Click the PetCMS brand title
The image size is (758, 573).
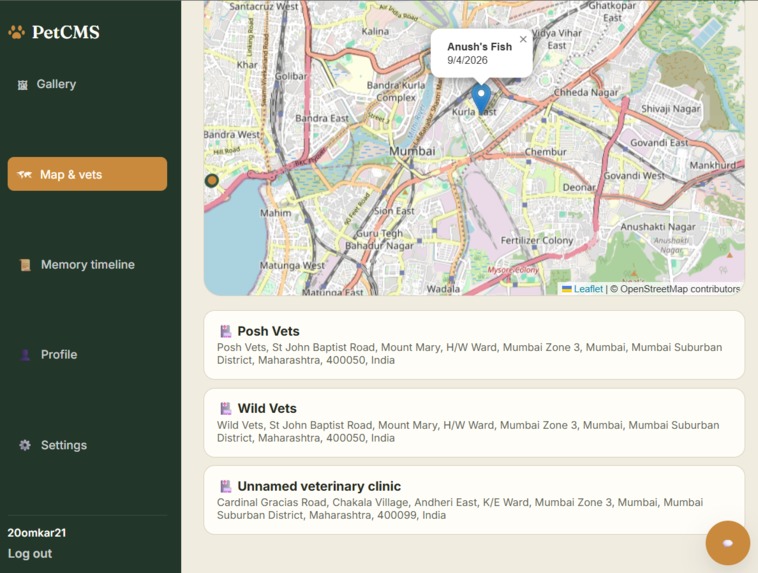click(x=66, y=32)
